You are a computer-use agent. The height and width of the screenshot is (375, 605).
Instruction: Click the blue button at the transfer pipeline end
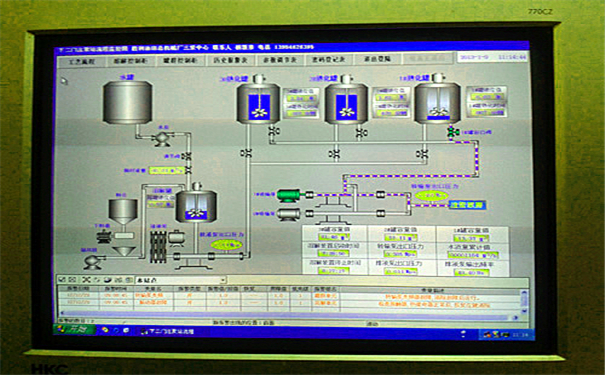pyautogui.click(x=467, y=205)
